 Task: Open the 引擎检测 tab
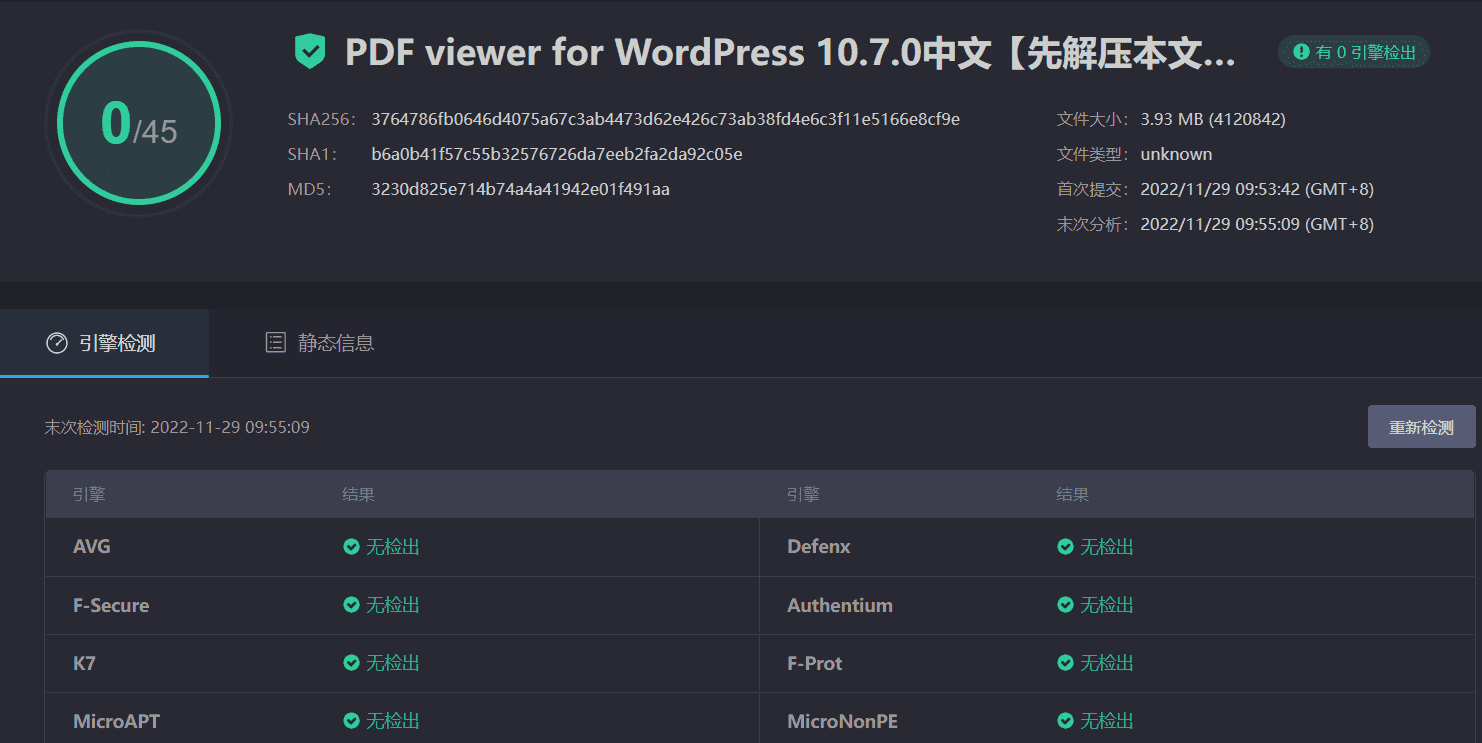tap(104, 343)
